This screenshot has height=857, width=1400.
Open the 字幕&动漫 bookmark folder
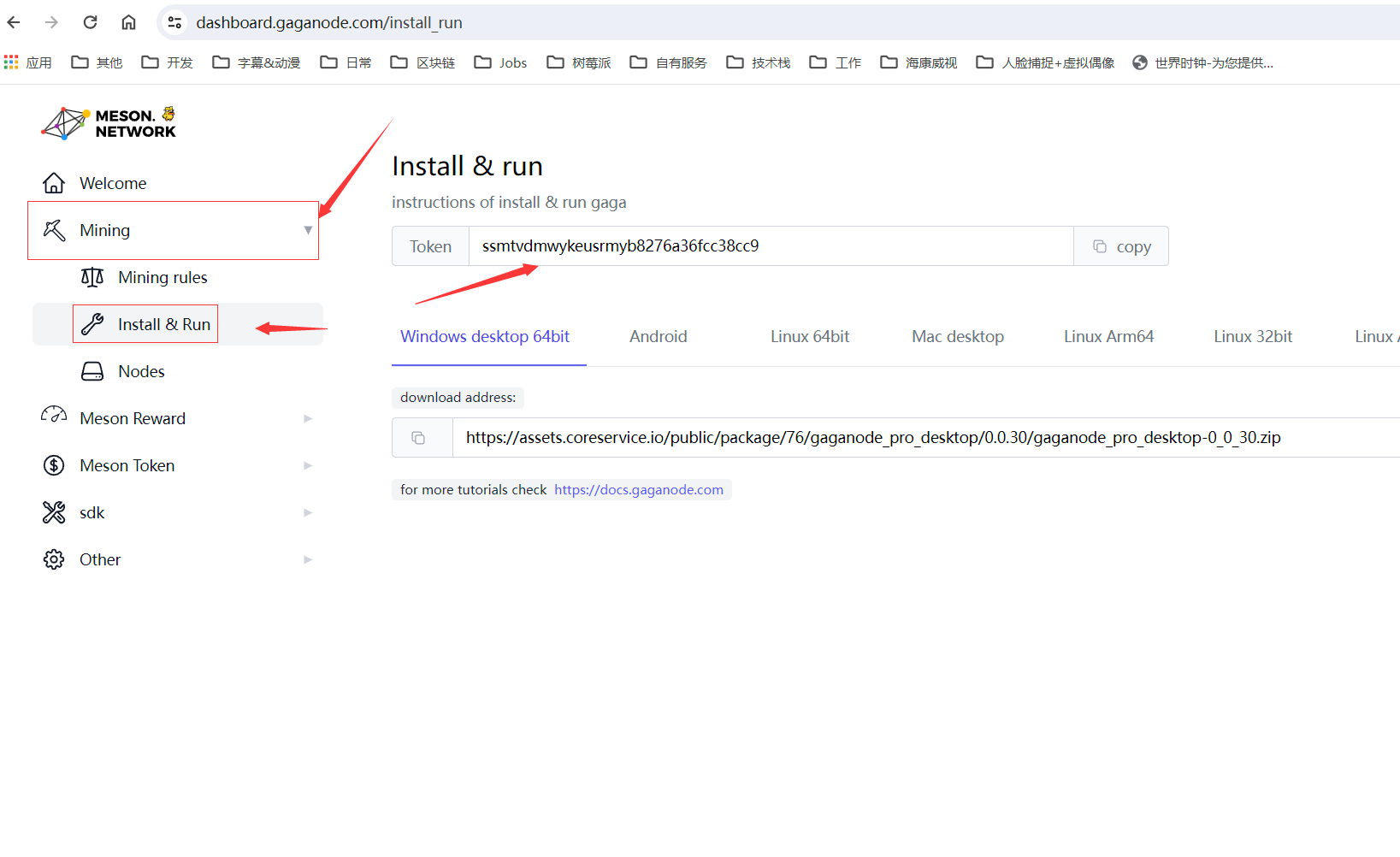click(x=257, y=62)
